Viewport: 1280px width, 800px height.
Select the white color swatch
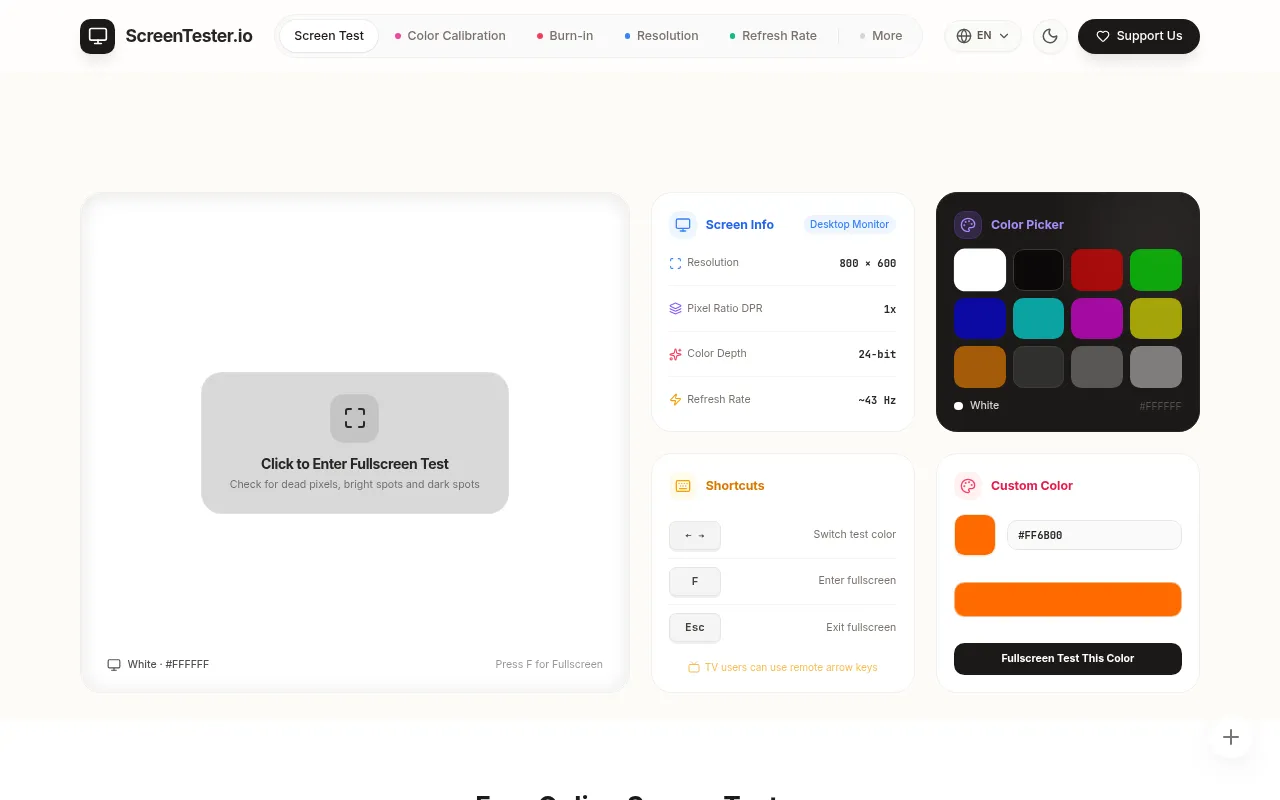(x=980, y=270)
